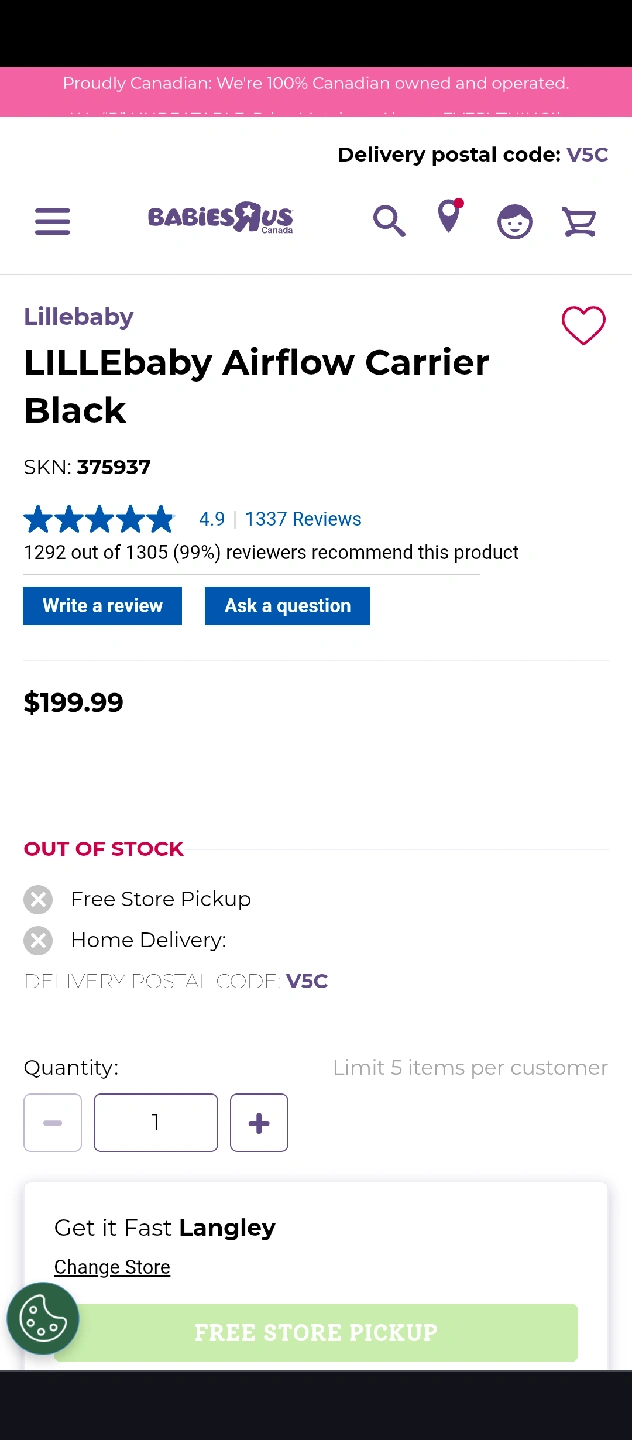The height and width of the screenshot is (1440, 632).
Task: Tap the V5C code under Home Delivery
Action: pyautogui.click(x=307, y=981)
